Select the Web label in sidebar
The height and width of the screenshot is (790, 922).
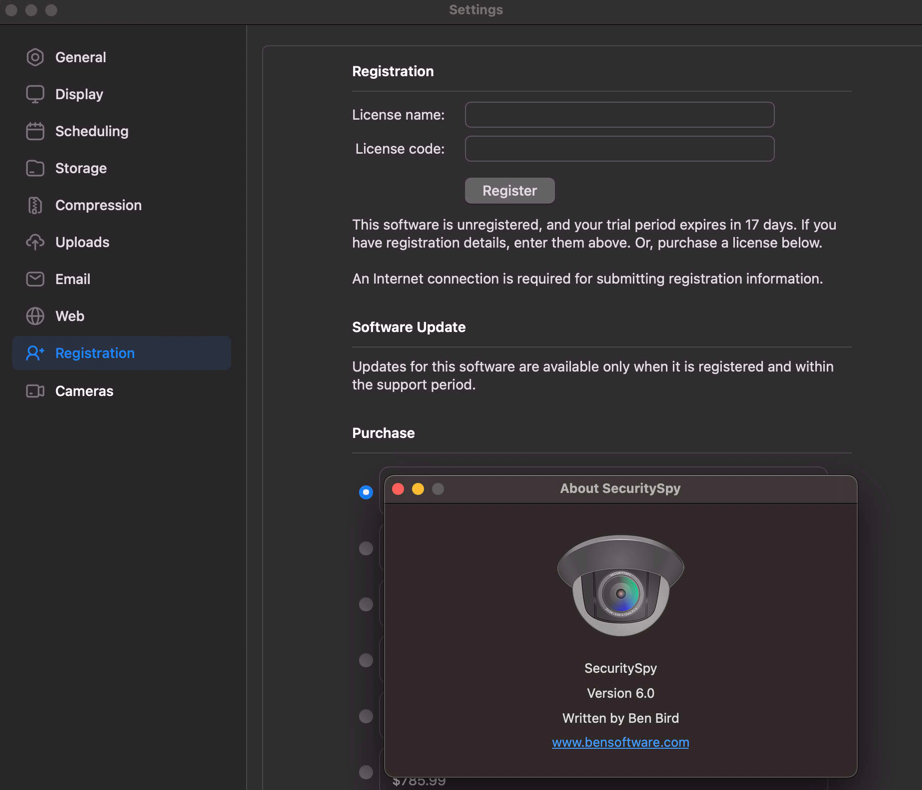[x=70, y=316]
